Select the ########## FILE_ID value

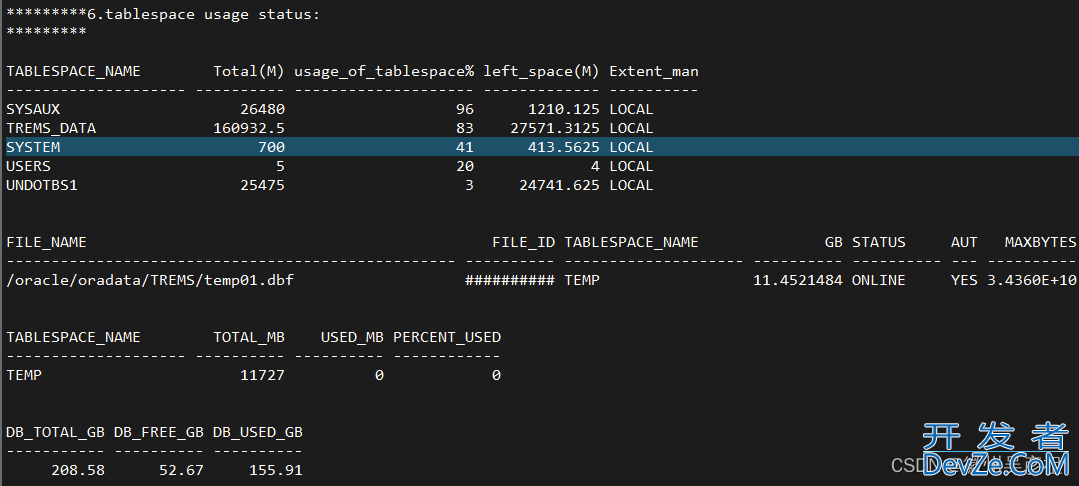coord(510,280)
